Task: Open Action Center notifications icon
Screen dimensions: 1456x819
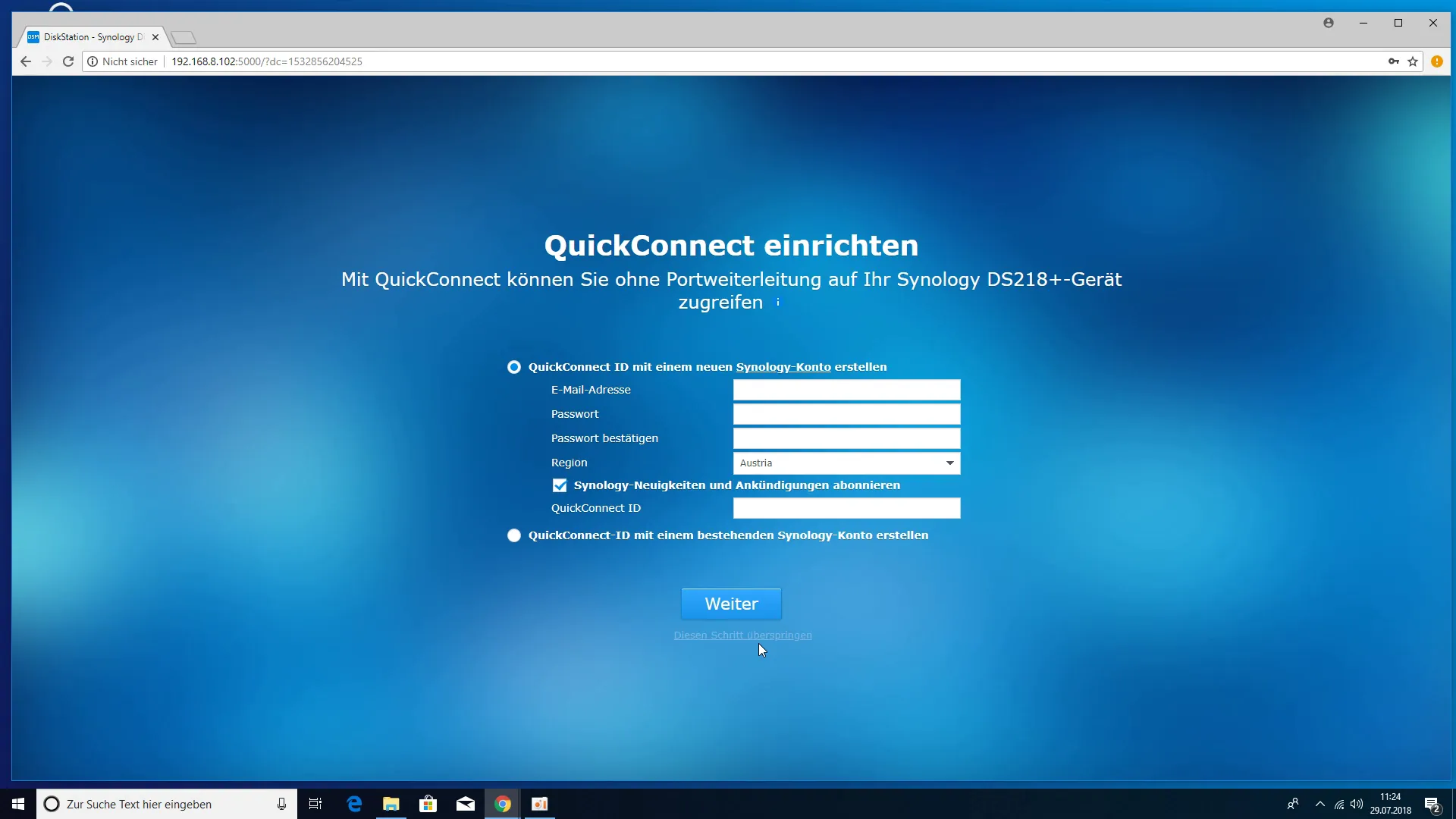Action: pyautogui.click(x=1432, y=804)
